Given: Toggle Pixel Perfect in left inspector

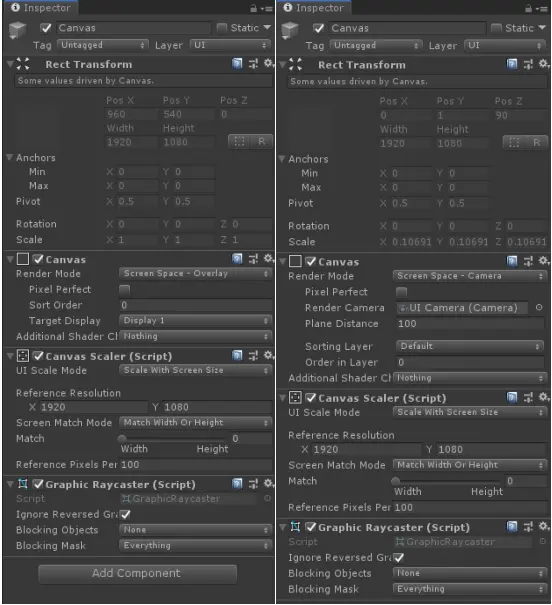Looking at the screenshot, I should click(x=125, y=289).
